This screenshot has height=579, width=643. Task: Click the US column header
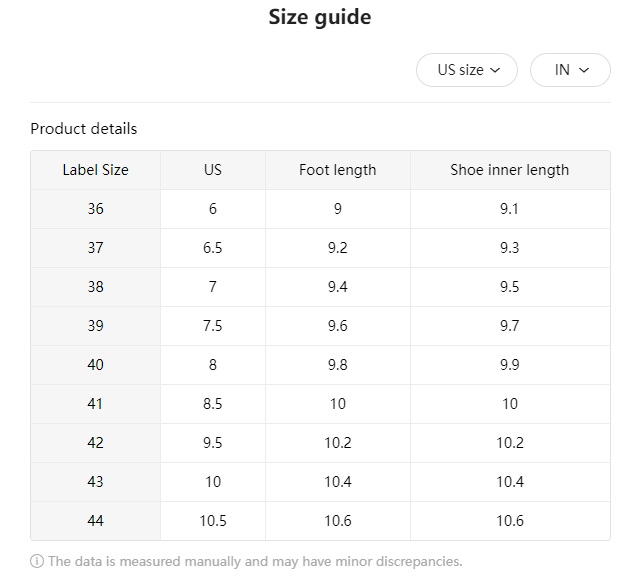coord(212,170)
